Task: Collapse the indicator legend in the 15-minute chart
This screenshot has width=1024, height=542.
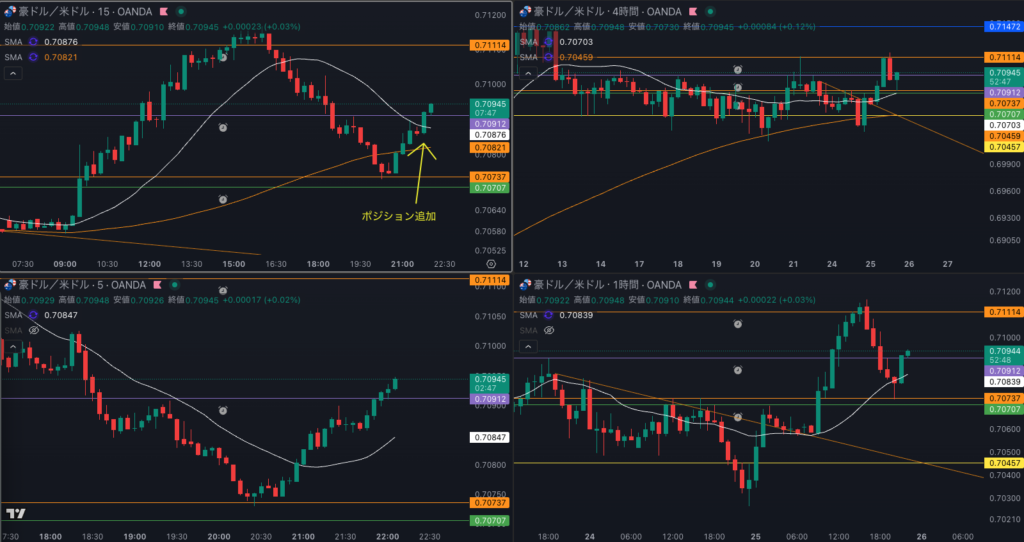Action: coord(13,73)
